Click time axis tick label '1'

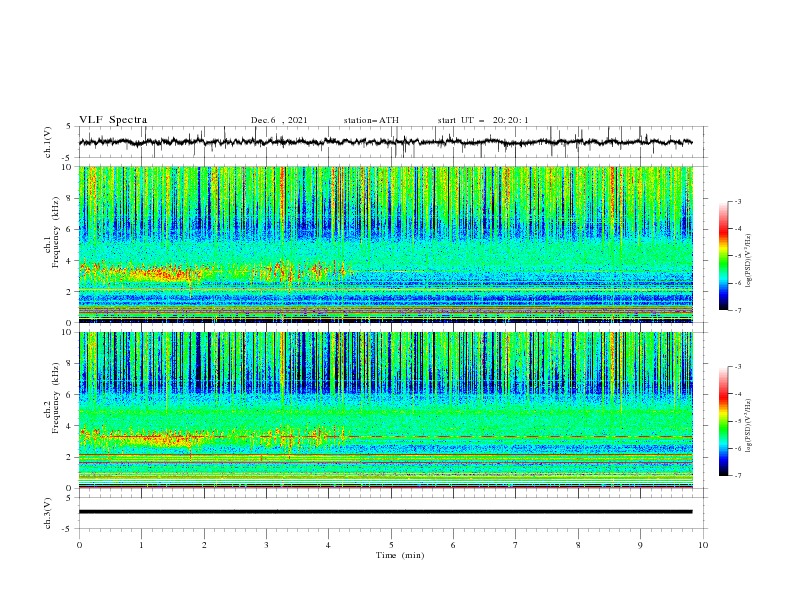pyautogui.click(x=141, y=545)
